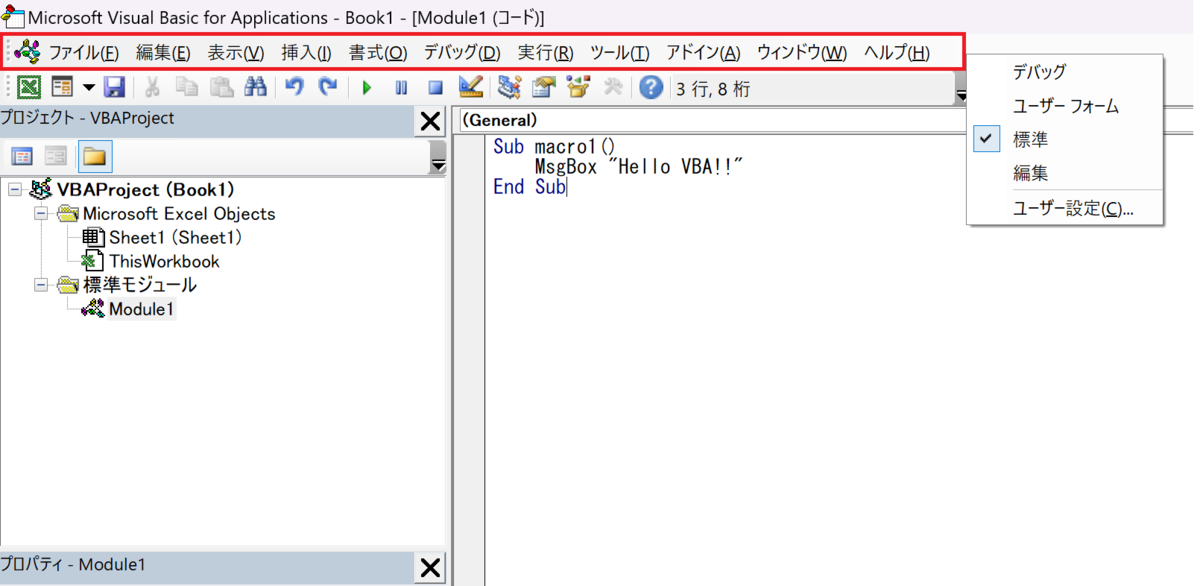Enable the ユーザー フォーム toolbar option
Image resolution: width=1200 pixels, height=586 pixels.
point(1065,106)
